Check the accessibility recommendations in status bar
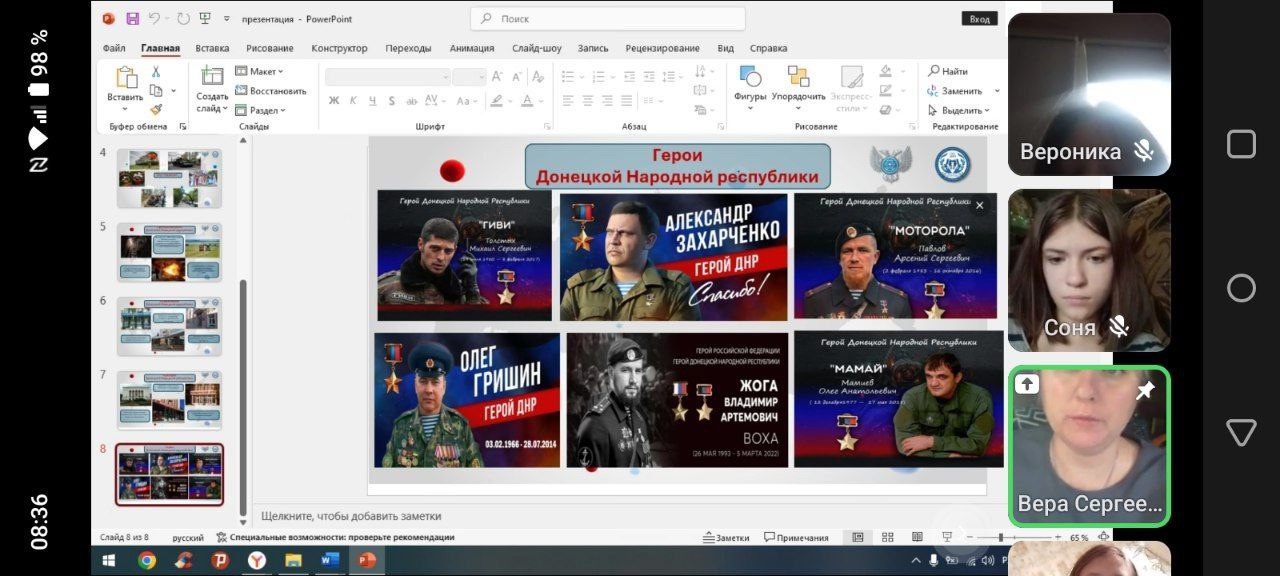Screen dimensions: 1280x576 tap(335, 537)
